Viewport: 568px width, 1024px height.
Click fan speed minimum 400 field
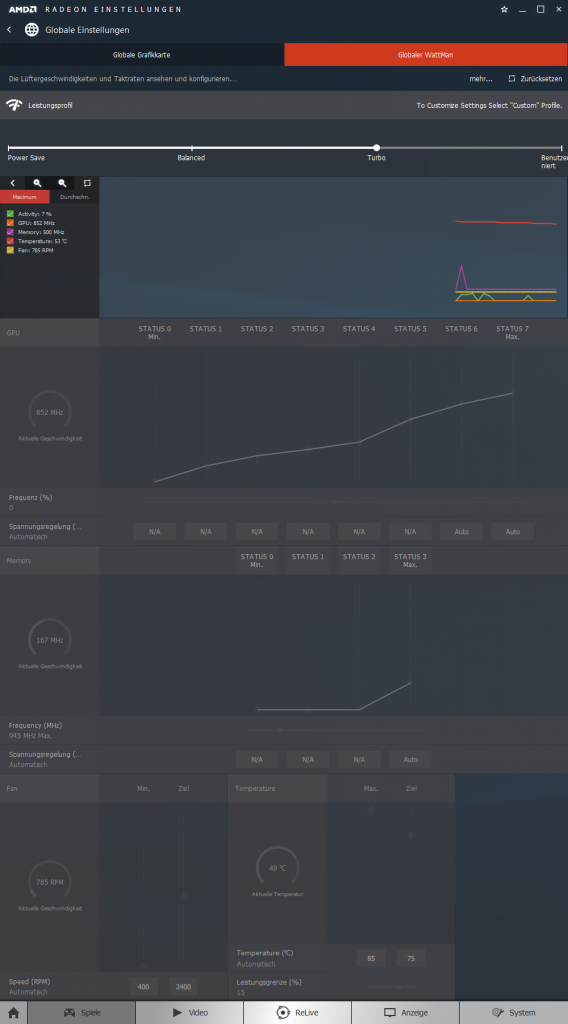pos(143,987)
